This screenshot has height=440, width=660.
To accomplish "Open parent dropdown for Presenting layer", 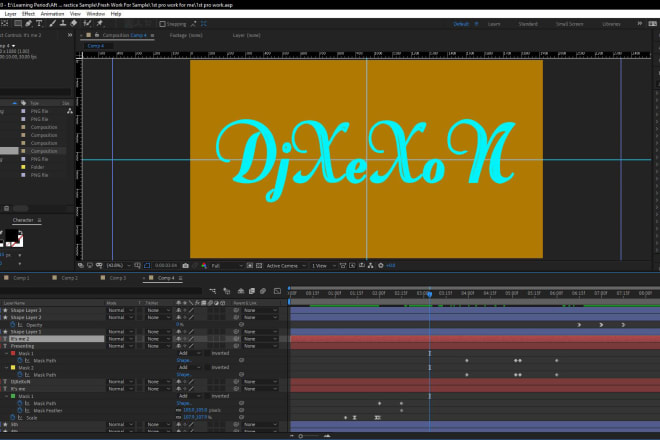I will point(260,346).
